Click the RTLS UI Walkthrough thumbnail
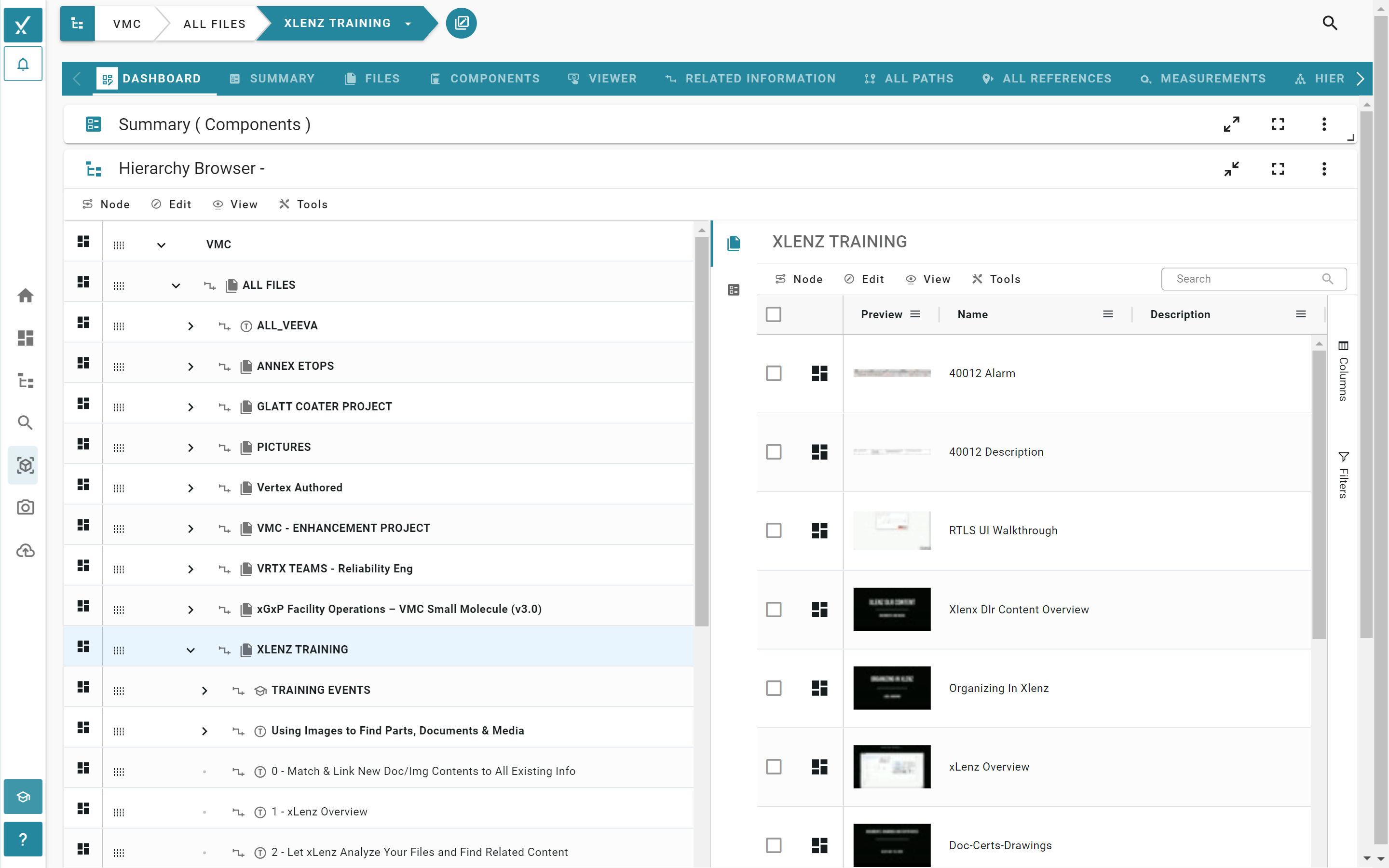The height and width of the screenshot is (868, 1389). 891,530
